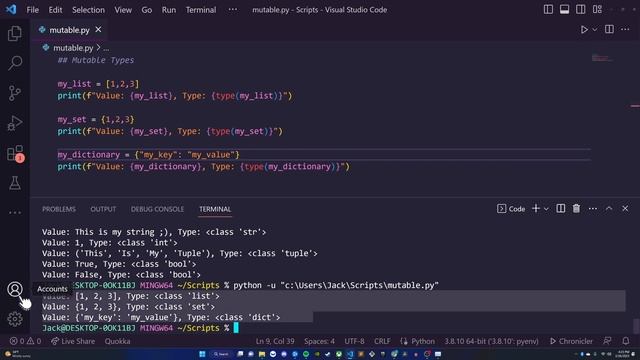640x360 pixels.
Task: Open the Manage gear settings
Action: (x=15, y=319)
